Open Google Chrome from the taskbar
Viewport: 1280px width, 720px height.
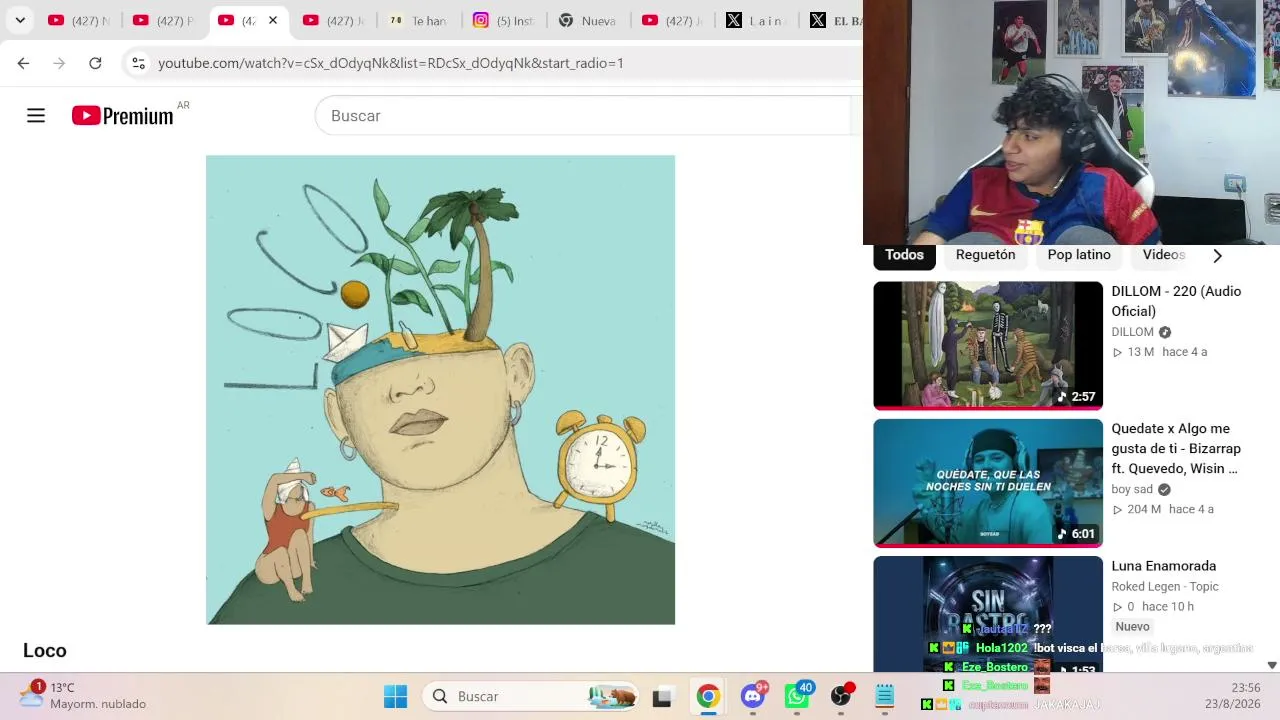708,697
